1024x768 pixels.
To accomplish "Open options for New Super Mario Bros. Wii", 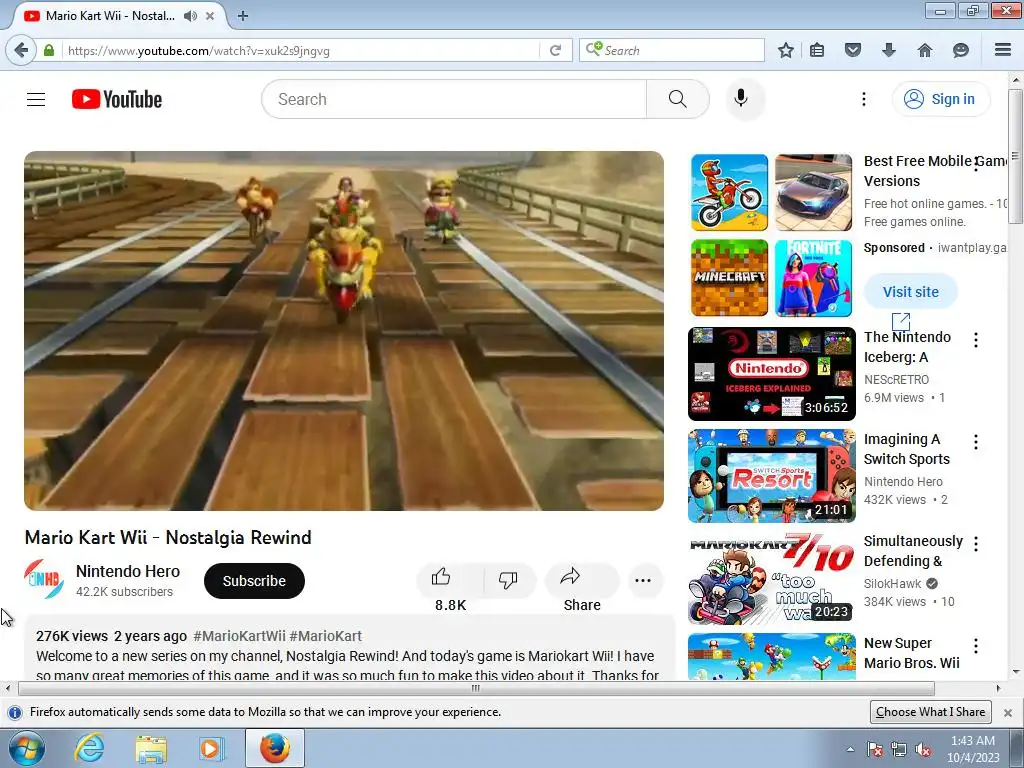I will pyautogui.click(x=976, y=646).
